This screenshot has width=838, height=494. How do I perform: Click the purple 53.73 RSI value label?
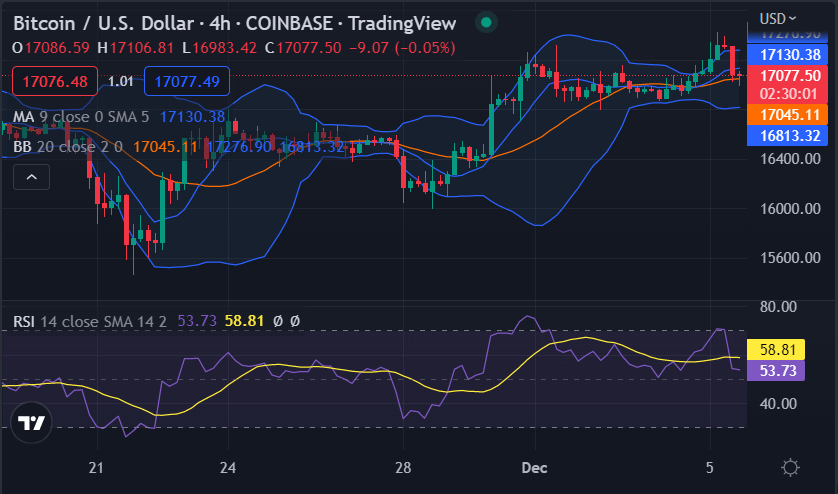(775, 370)
